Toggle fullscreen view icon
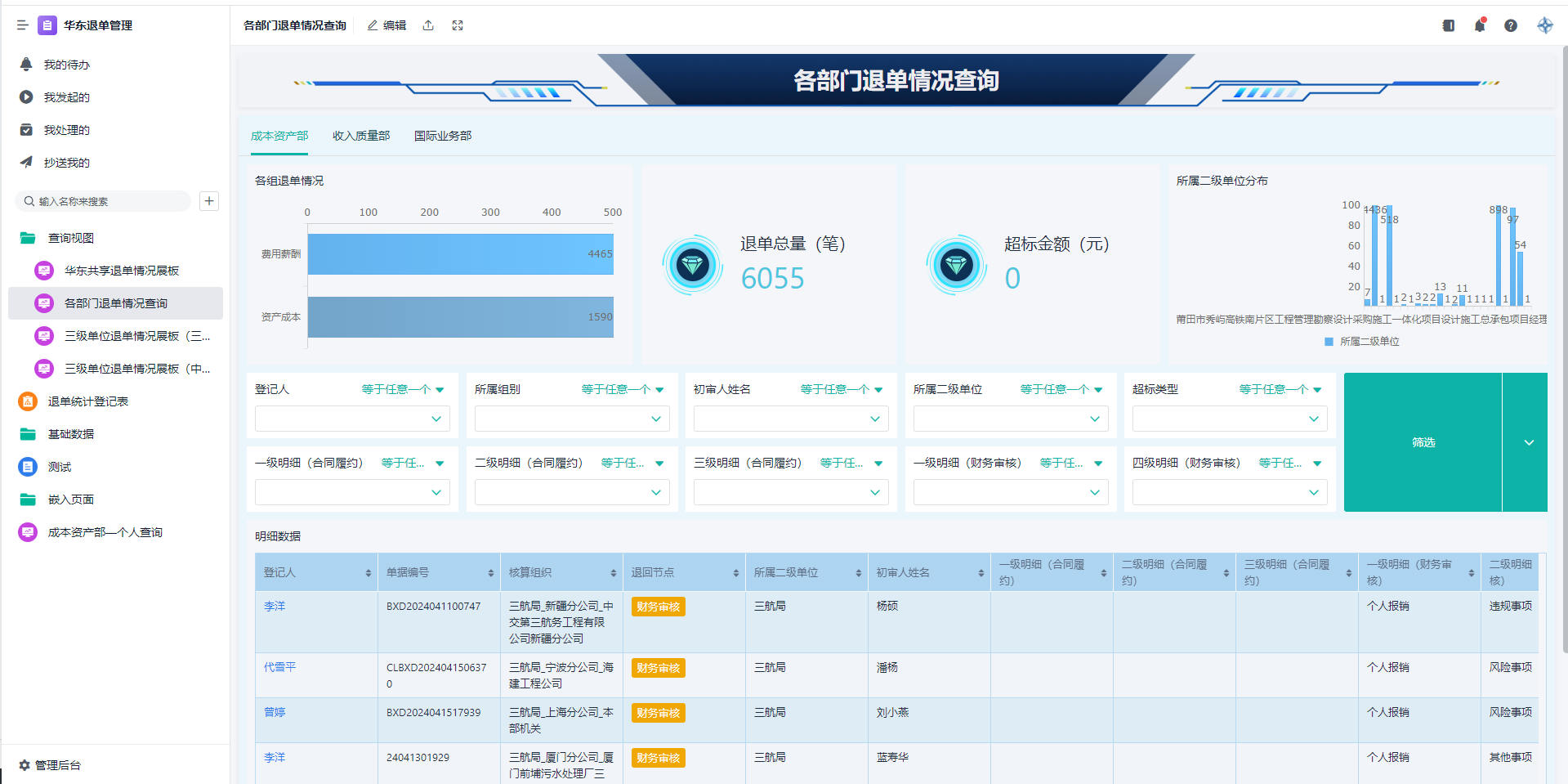 pos(458,25)
